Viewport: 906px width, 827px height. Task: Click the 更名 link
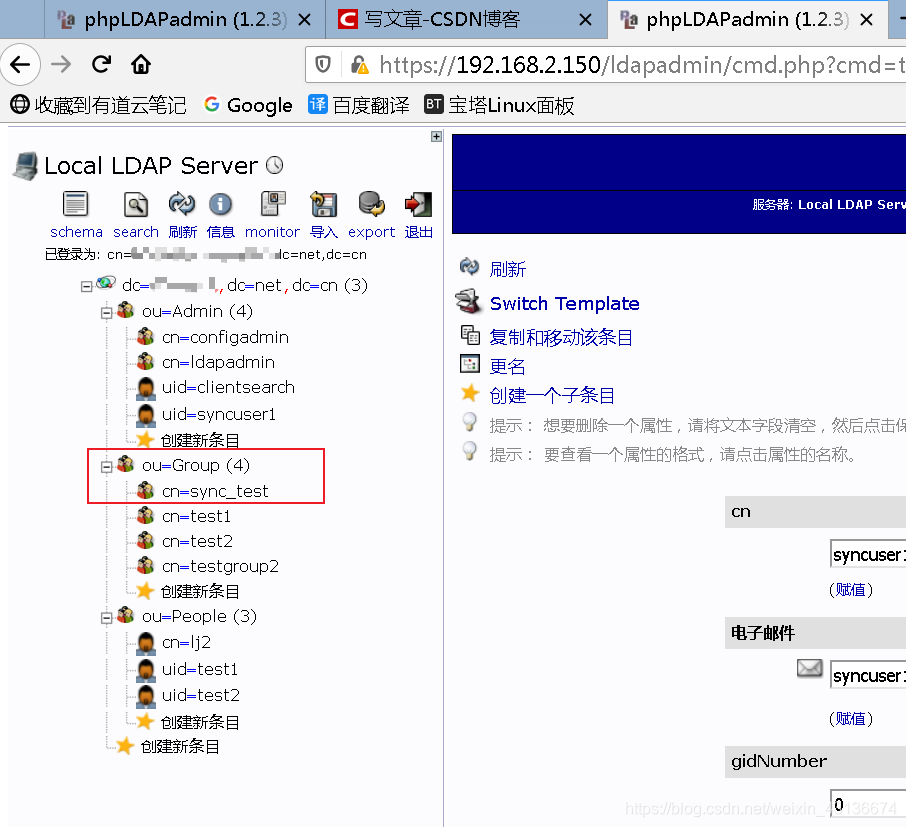pos(507,366)
